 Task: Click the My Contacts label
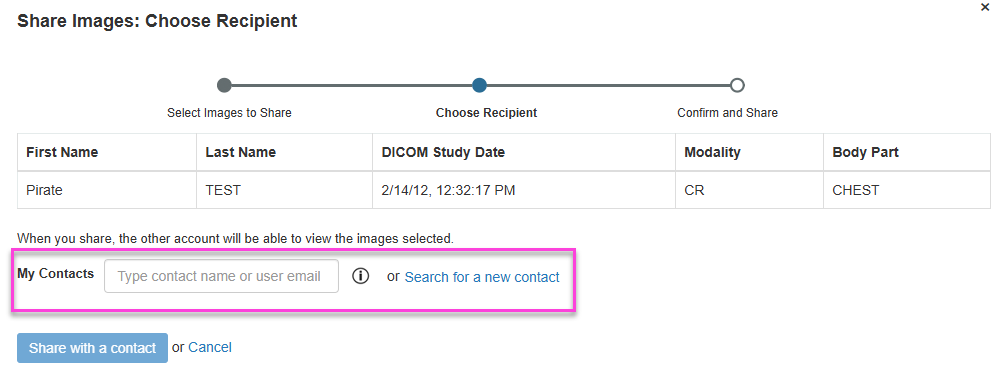tap(56, 273)
